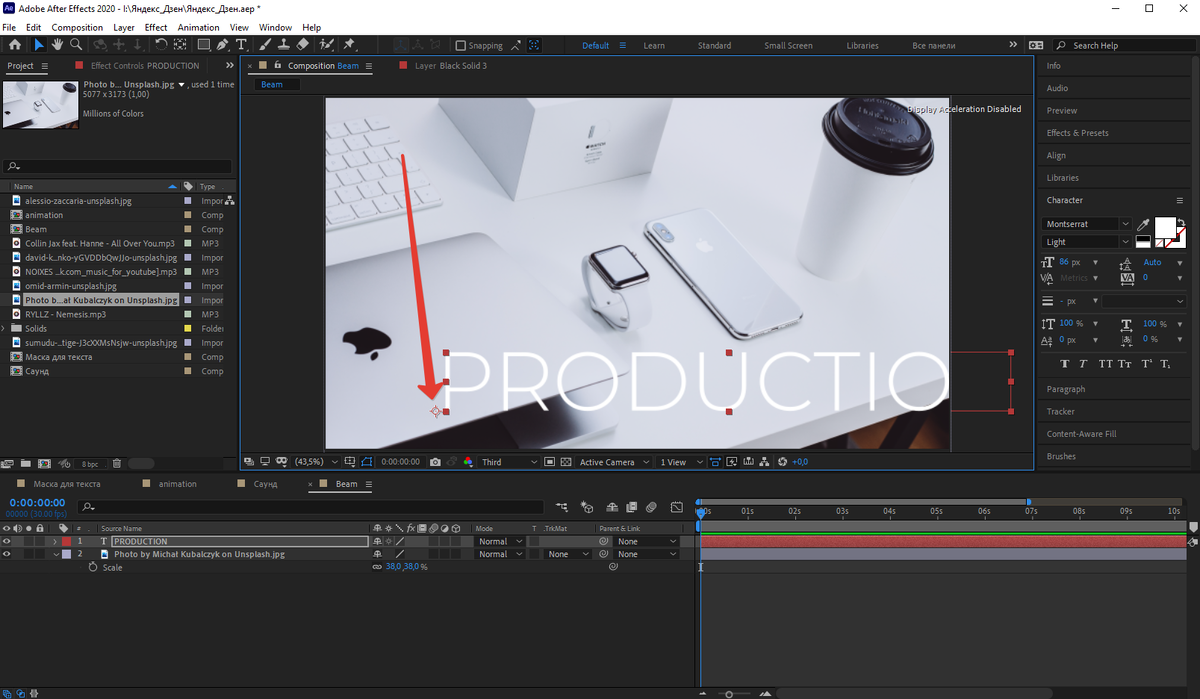Toggle the Scale constrain proportions link
The image size is (1200, 699).
coord(377,567)
